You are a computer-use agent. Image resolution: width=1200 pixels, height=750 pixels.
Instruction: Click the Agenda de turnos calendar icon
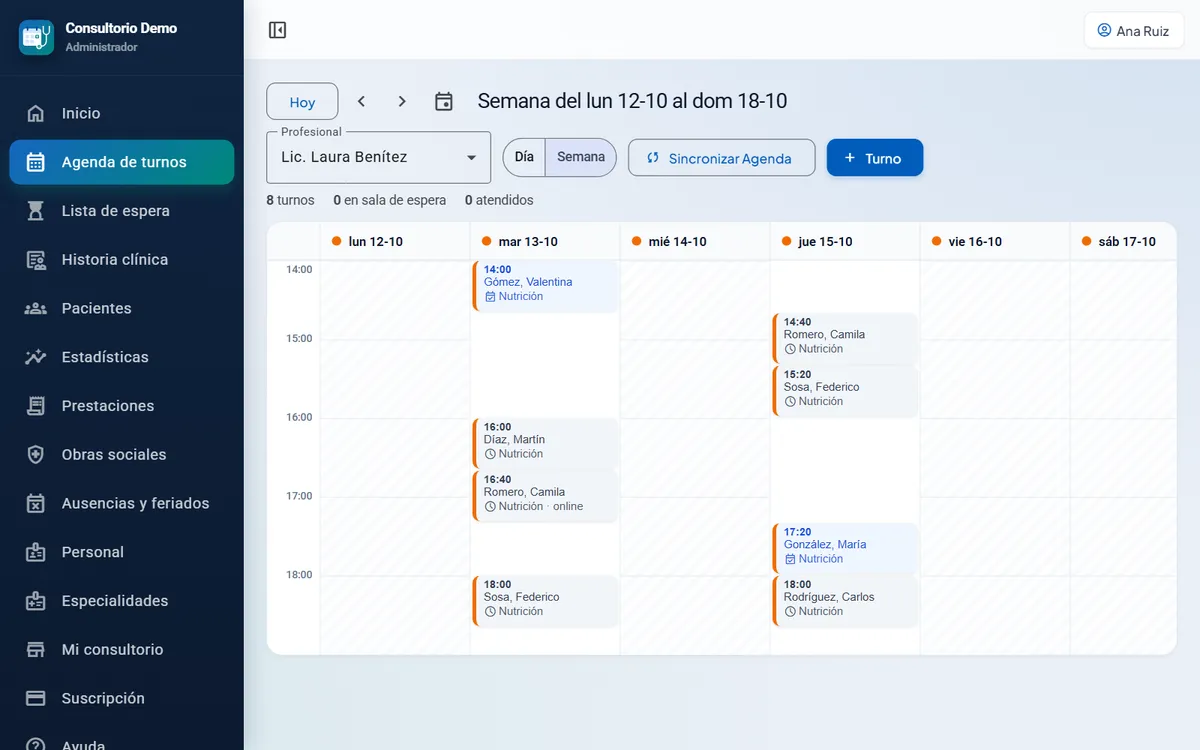tap(36, 162)
